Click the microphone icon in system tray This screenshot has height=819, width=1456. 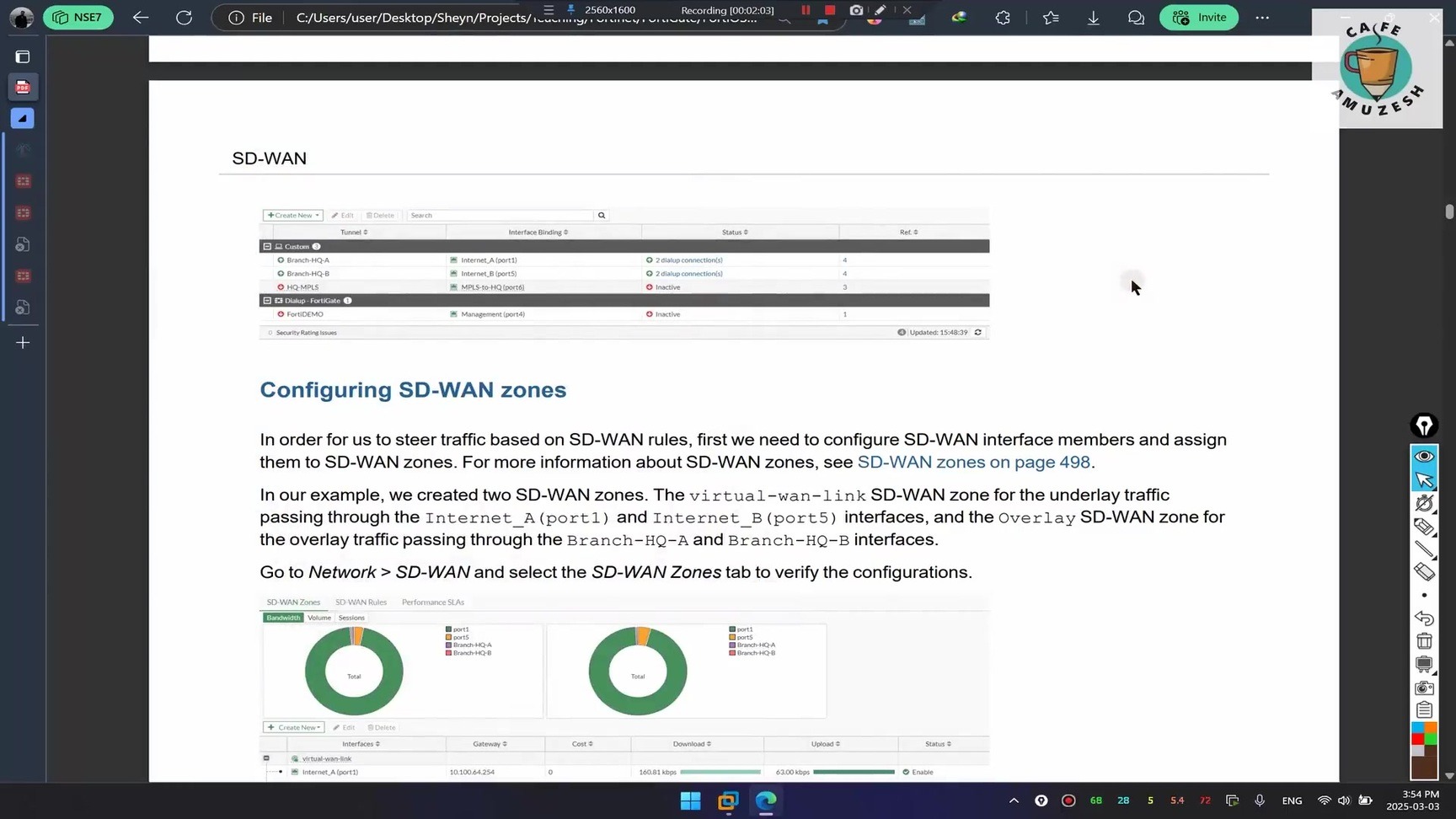[1260, 800]
